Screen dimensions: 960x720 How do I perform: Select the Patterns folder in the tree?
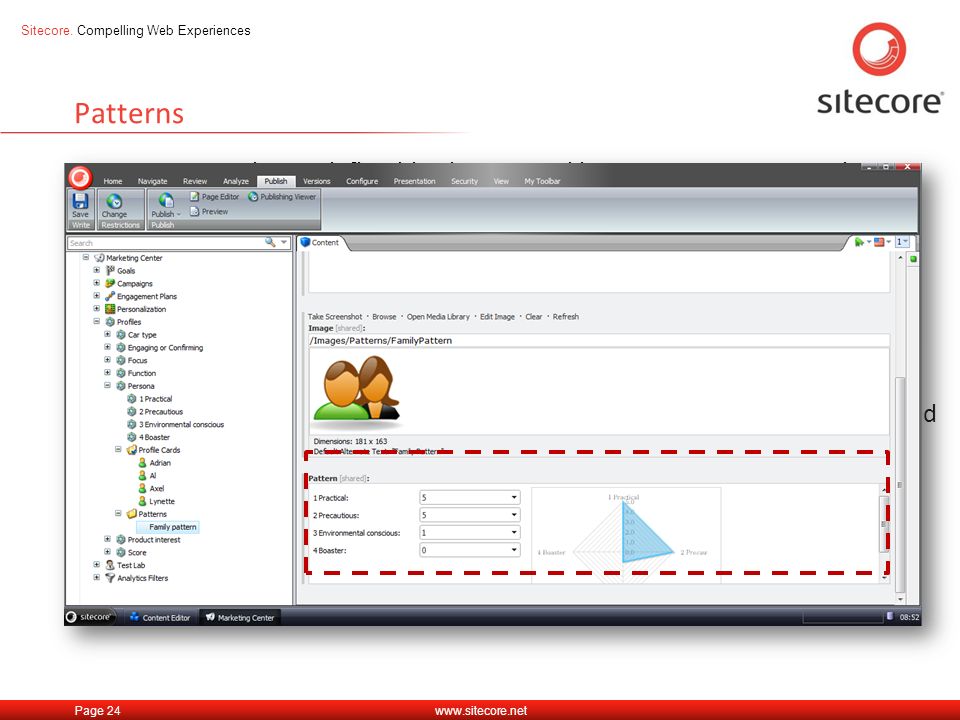[147, 514]
